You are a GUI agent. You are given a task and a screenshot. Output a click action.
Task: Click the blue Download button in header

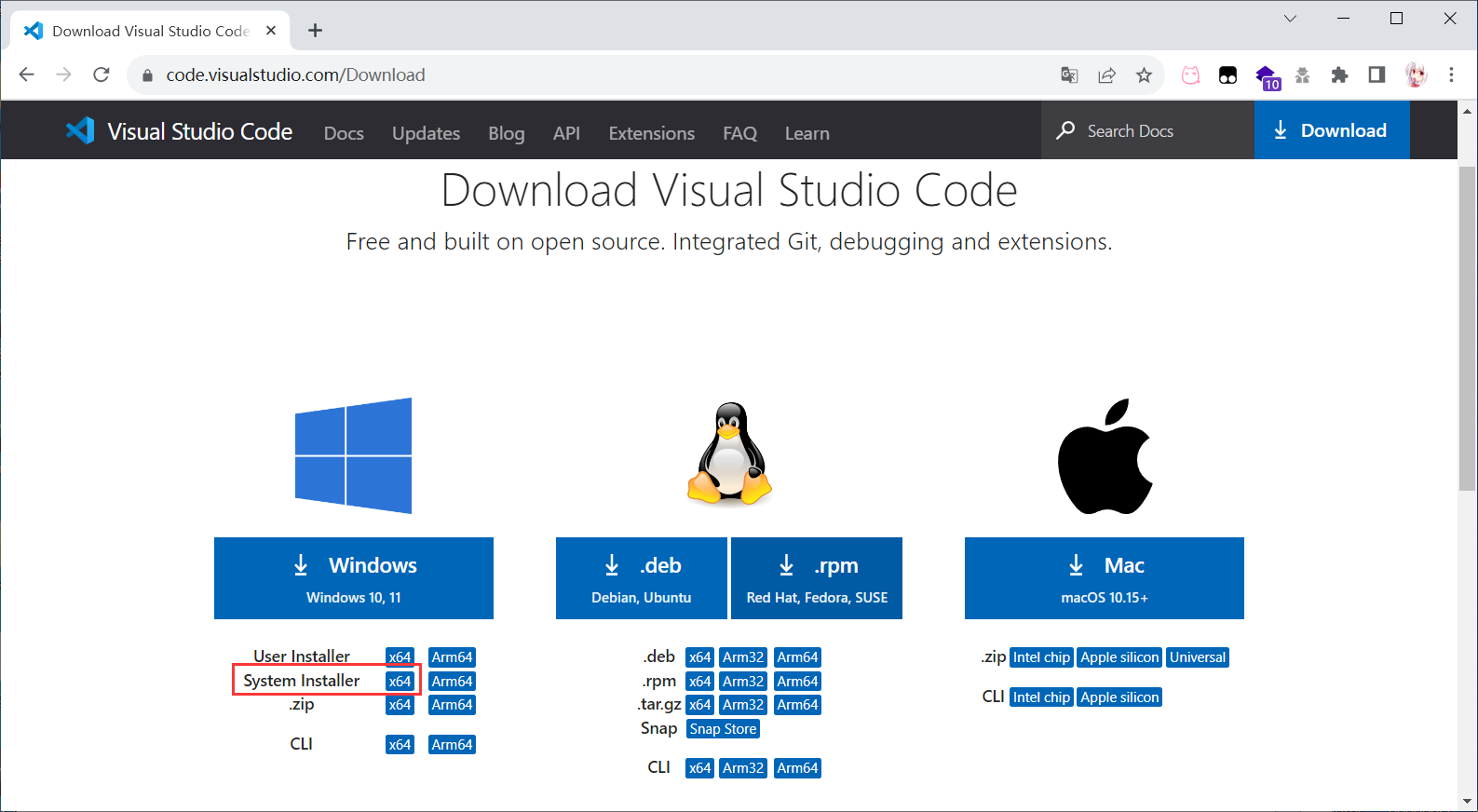point(1331,130)
